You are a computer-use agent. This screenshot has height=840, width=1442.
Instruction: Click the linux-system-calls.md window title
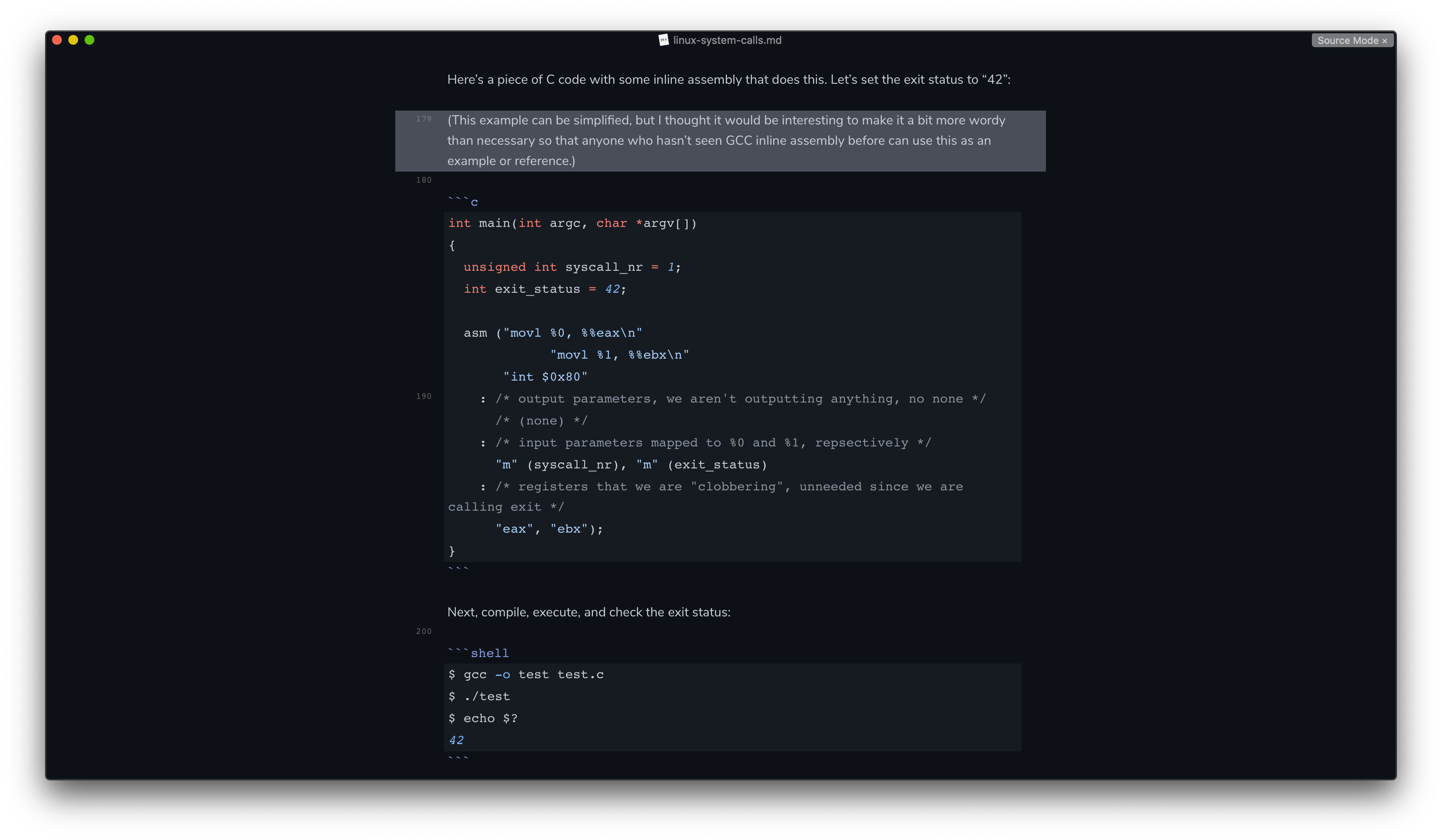727,40
